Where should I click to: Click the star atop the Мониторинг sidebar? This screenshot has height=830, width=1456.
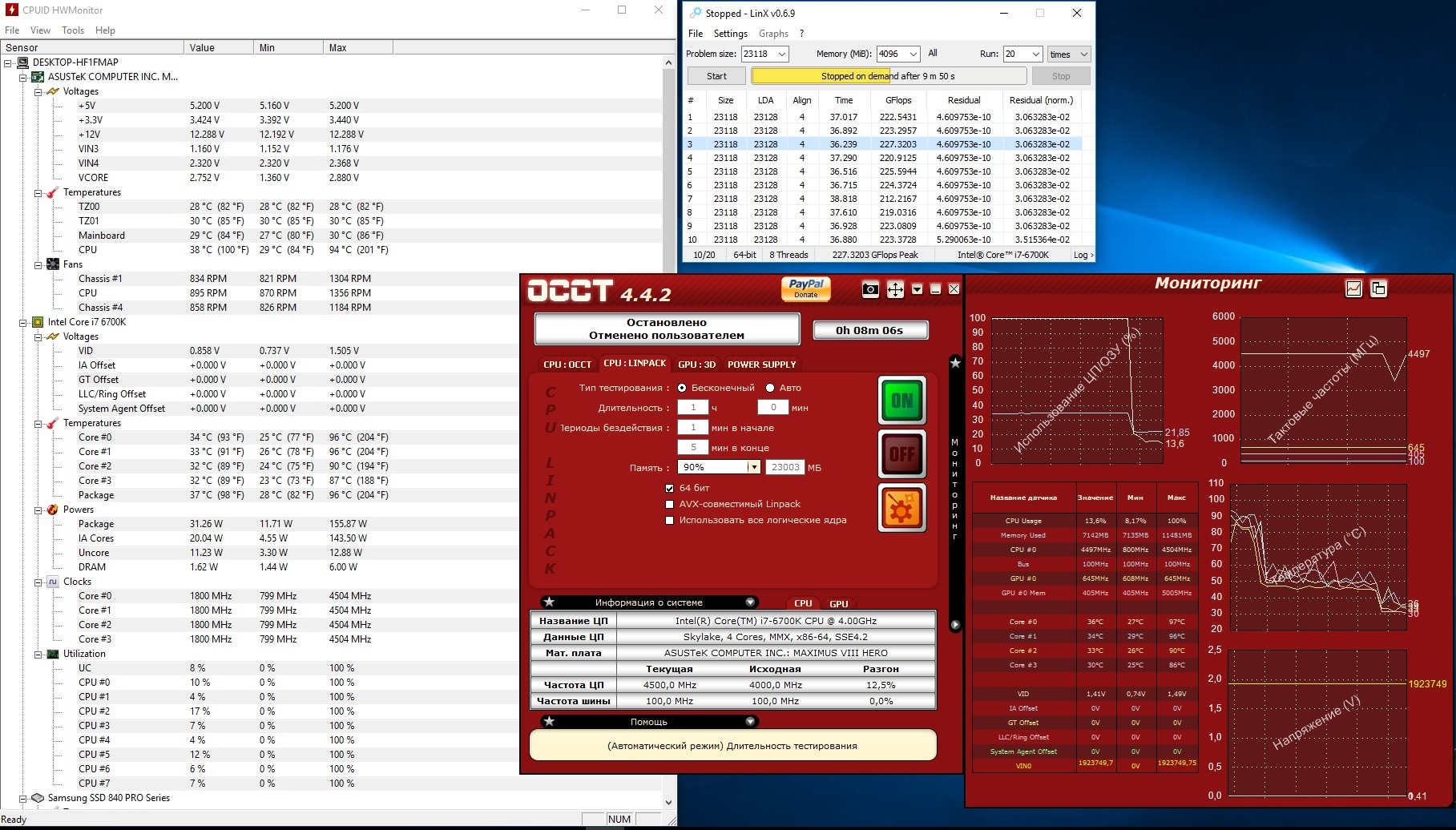(955, 363)
